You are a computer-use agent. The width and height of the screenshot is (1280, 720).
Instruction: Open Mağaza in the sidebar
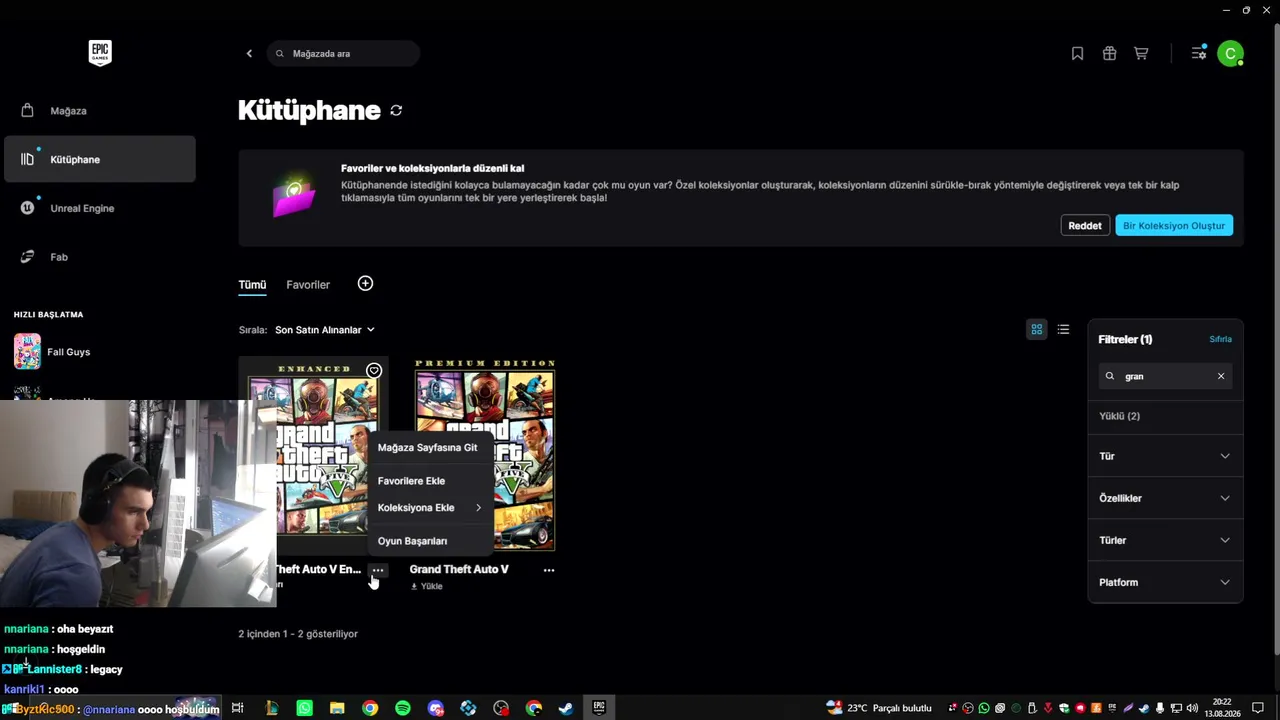coord(100,111)
